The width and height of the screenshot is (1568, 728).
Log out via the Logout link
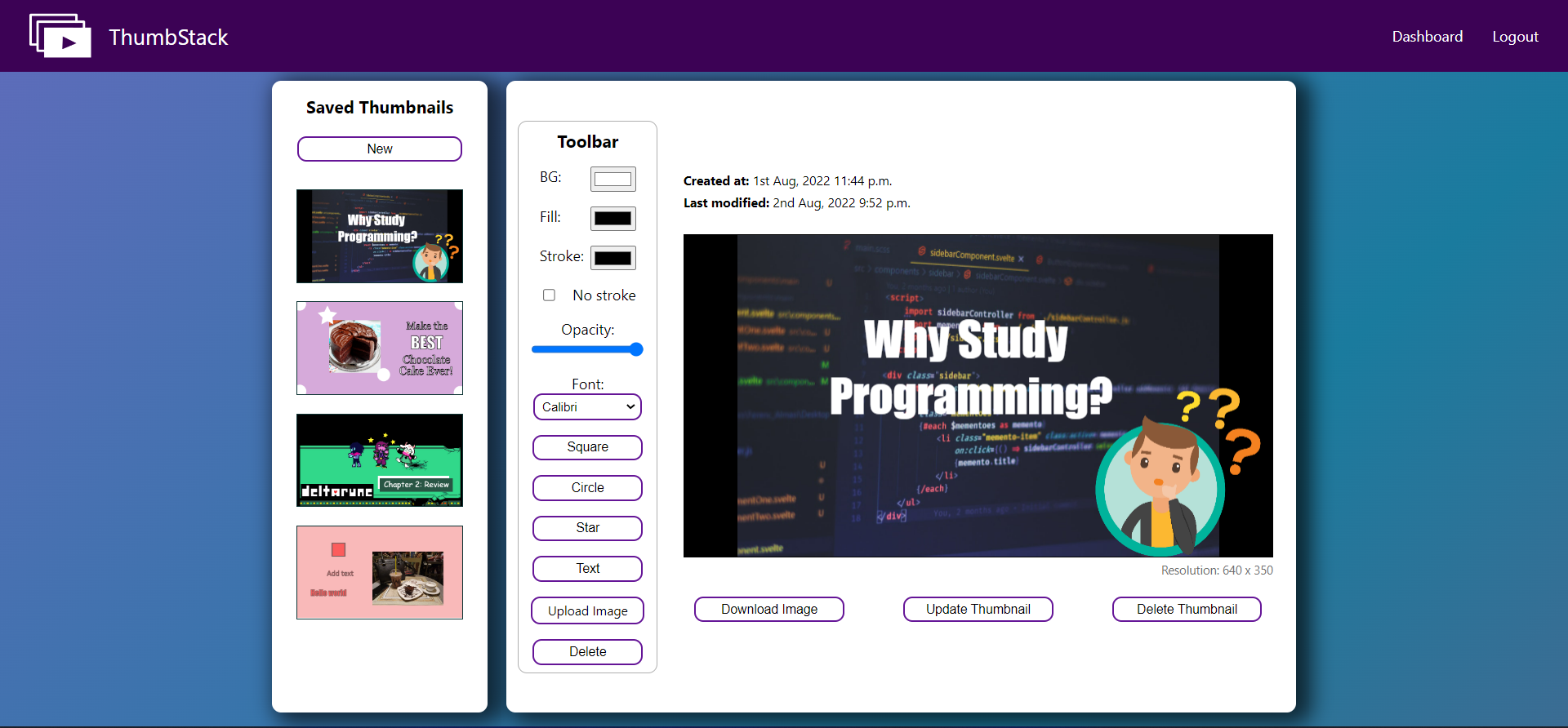point(1515,37)
